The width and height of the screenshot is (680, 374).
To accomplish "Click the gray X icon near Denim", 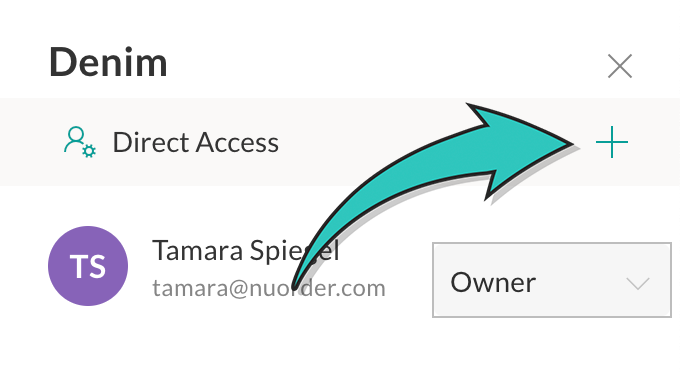I will [x=620, y=66].
